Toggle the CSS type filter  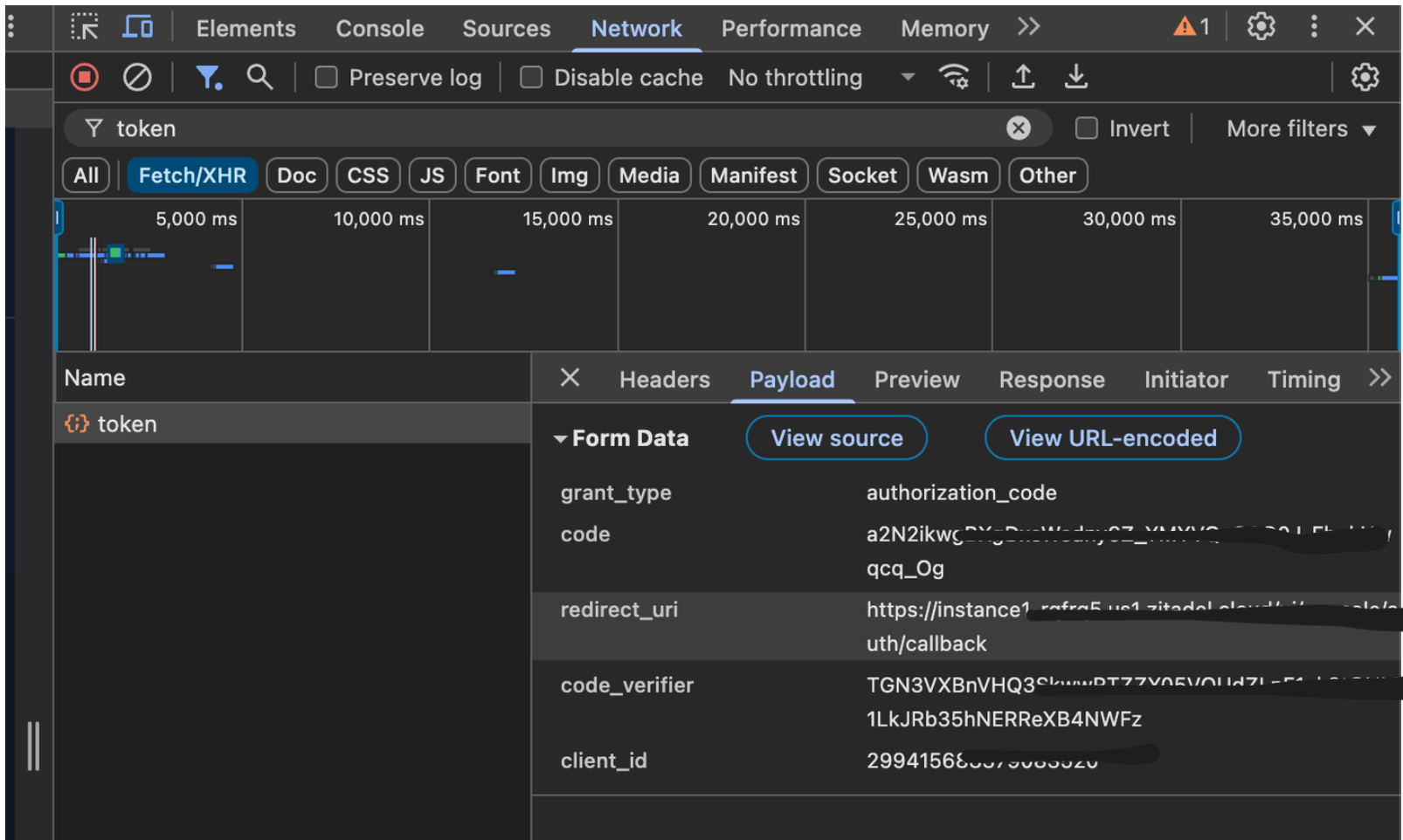[x=368, y=176]
